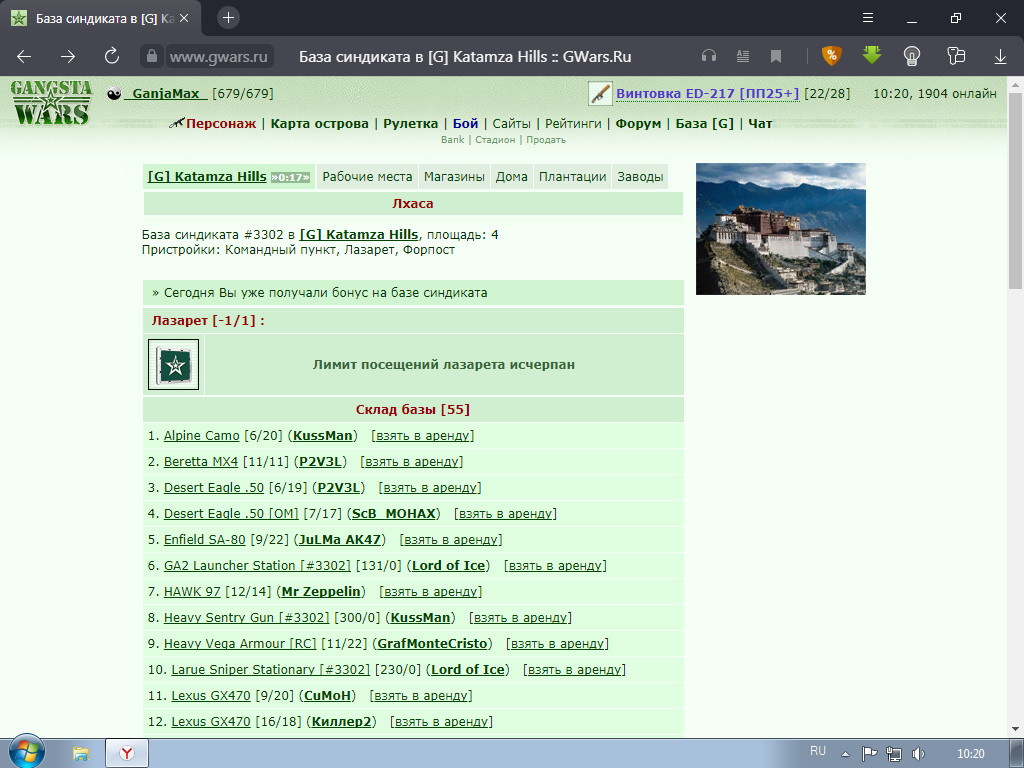Click Lhasa palace photo thumbnail
The height and width of the screenshot is (768, 1024).
coord(780,229)
